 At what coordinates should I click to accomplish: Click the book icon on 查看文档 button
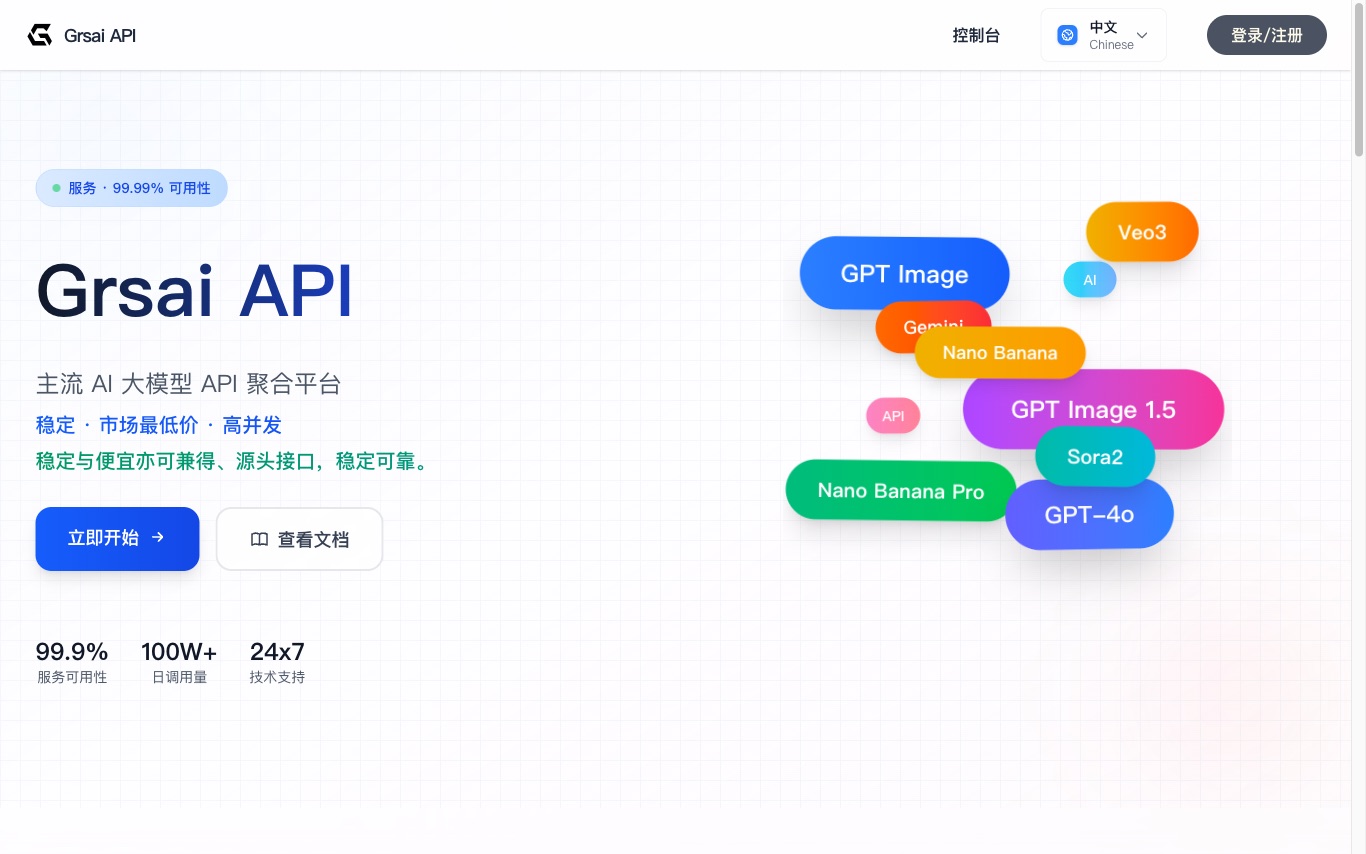259,540
